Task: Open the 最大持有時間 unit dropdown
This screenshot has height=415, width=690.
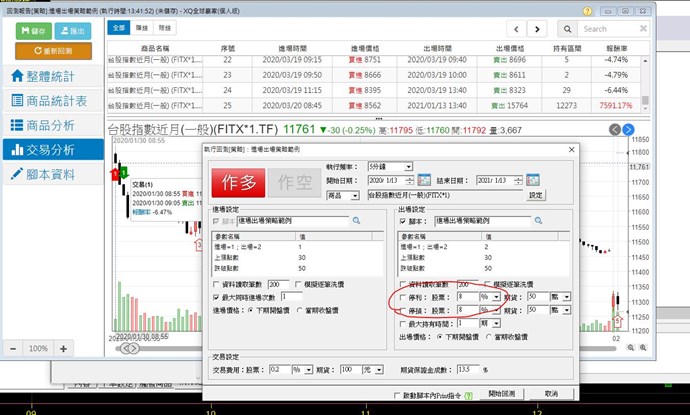Action: (x=496, y=324)
